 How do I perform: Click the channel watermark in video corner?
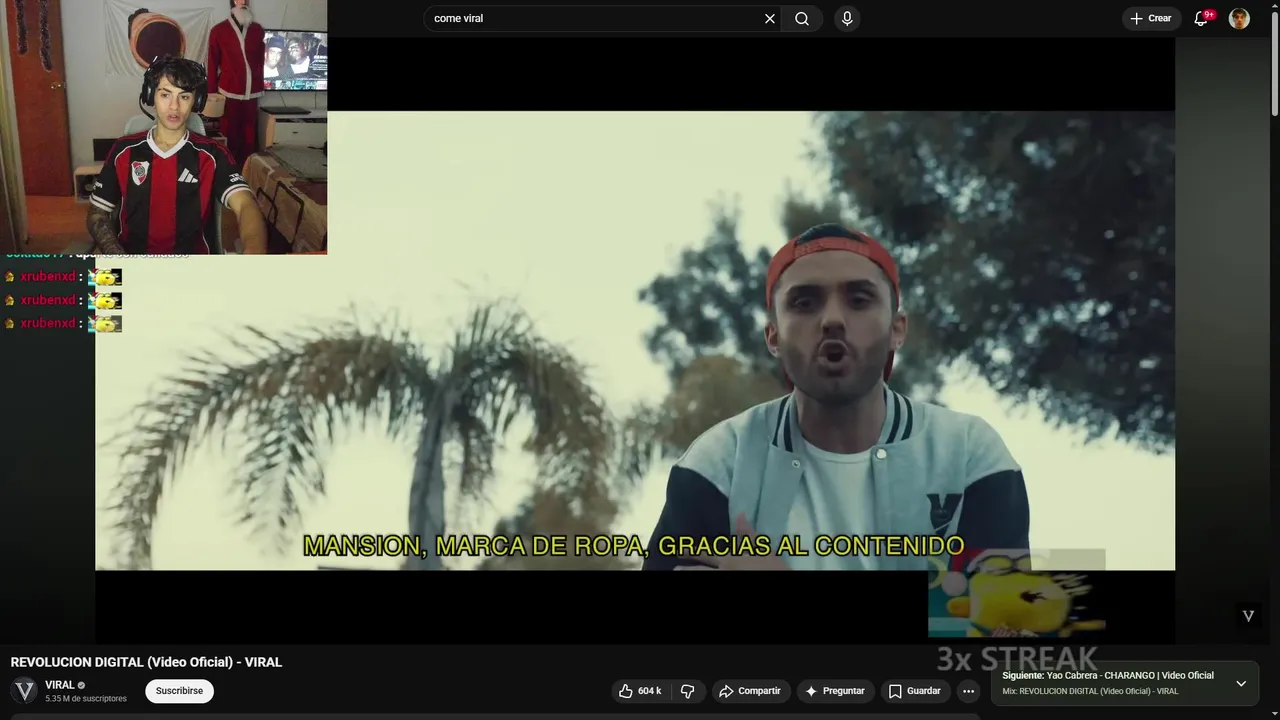(x=1248, y=616)
